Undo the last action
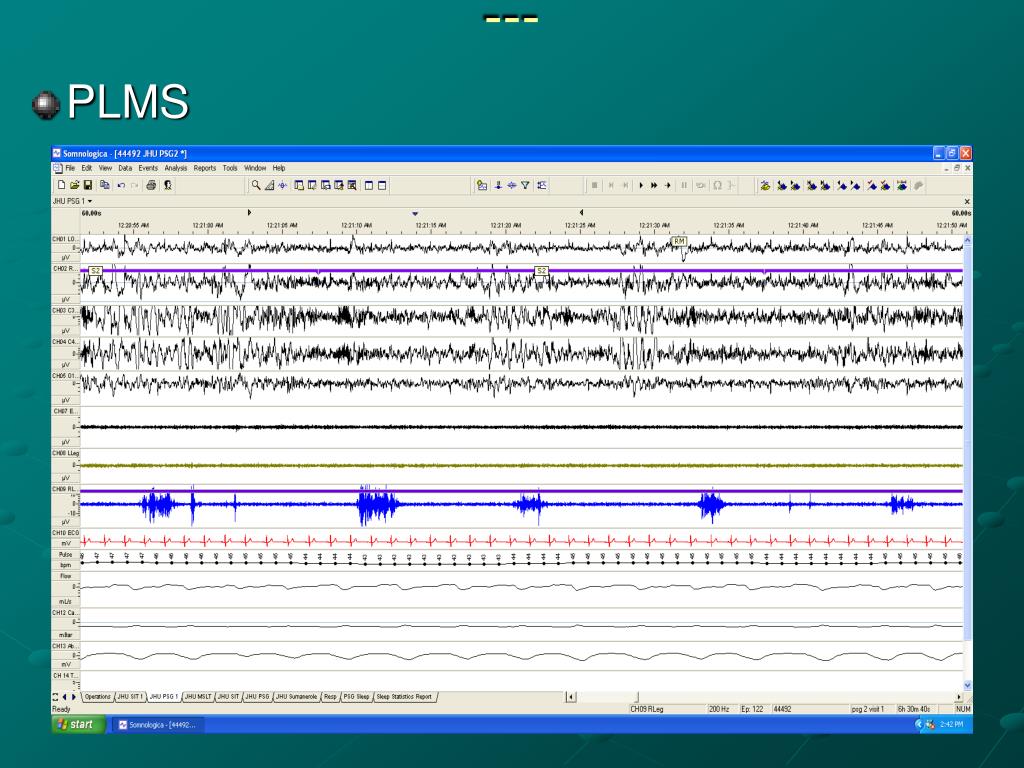The width and height of the screenshot is (1024, 768). [121, 185]
